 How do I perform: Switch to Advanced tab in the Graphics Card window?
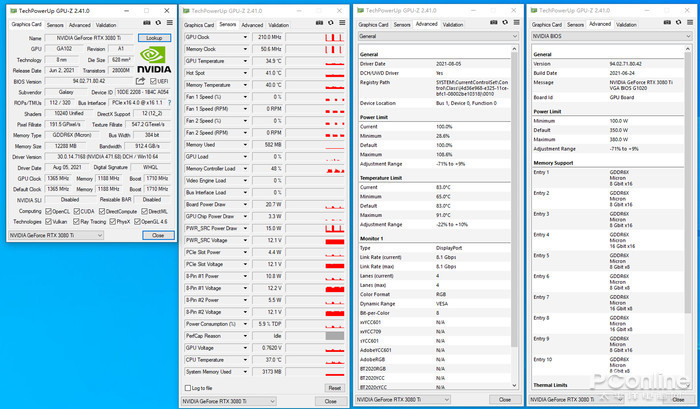pyautogui.click(x=79, y=25)
